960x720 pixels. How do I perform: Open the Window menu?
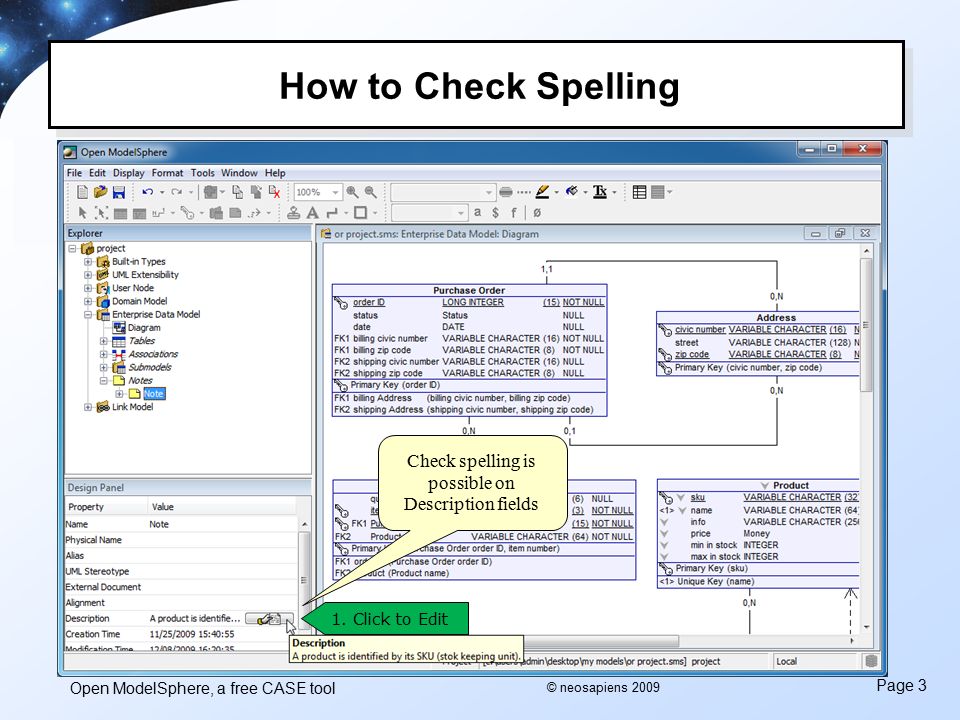[239, 173]
